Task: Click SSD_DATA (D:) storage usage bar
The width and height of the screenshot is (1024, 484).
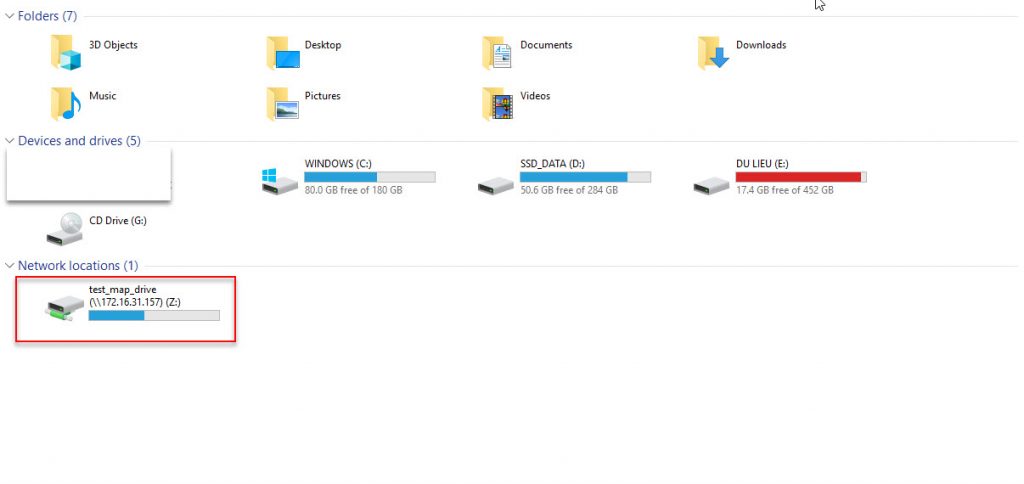Action: click(585, 177)
